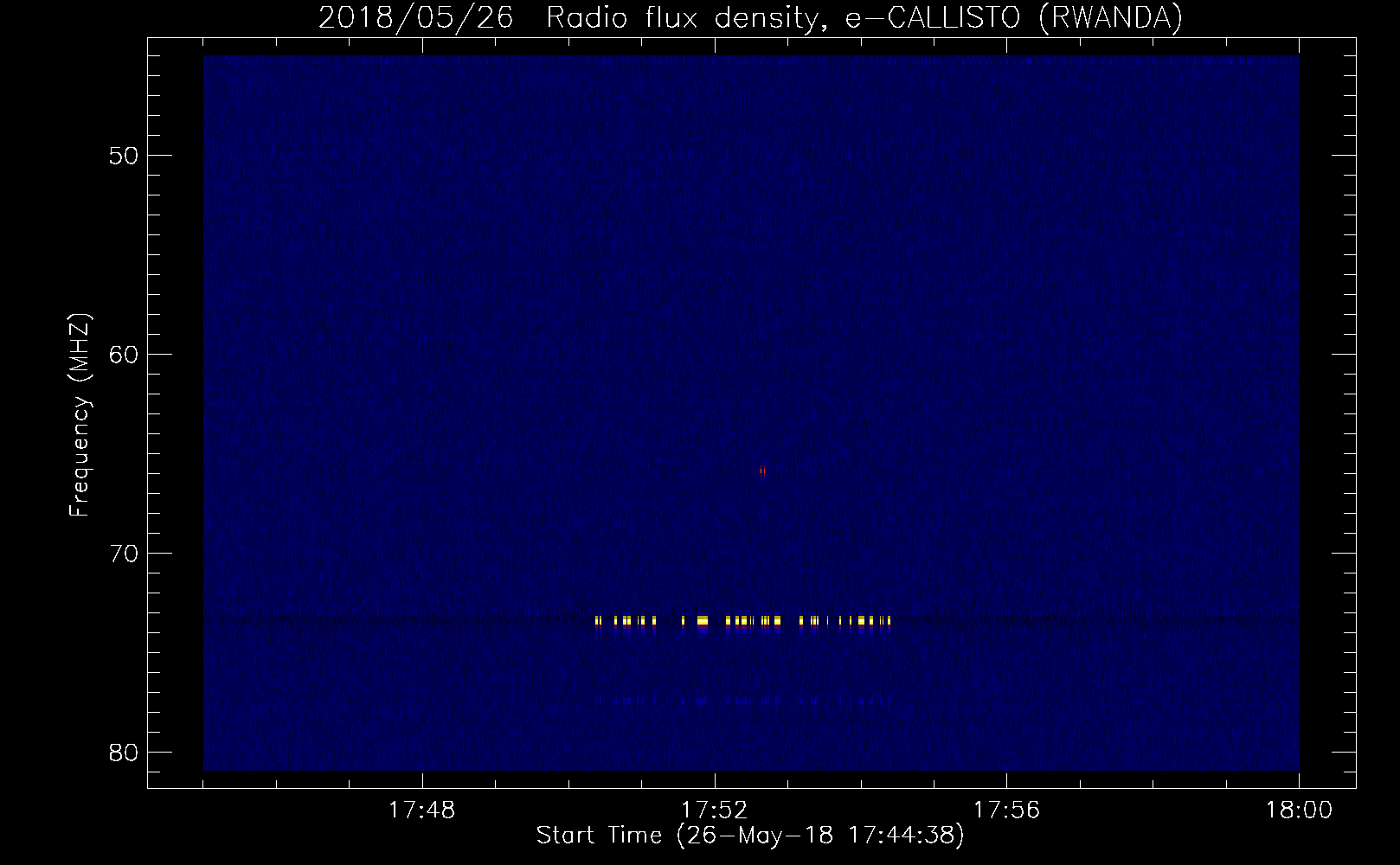Click the faint blue harmonic streak near 77 MHz
The image size is (1400, 865).
pos(742,701)
